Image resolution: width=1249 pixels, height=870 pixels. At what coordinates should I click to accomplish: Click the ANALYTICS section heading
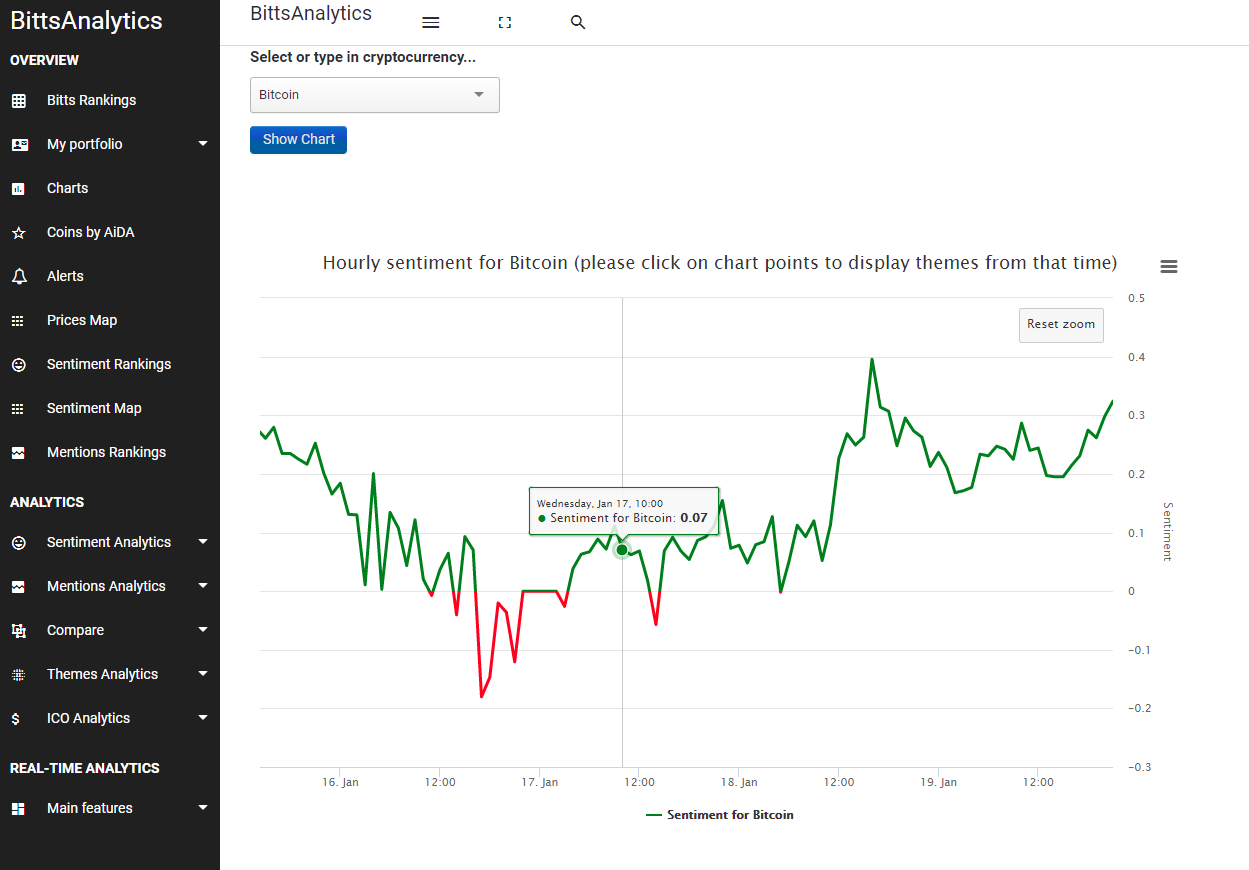(47, 502)
